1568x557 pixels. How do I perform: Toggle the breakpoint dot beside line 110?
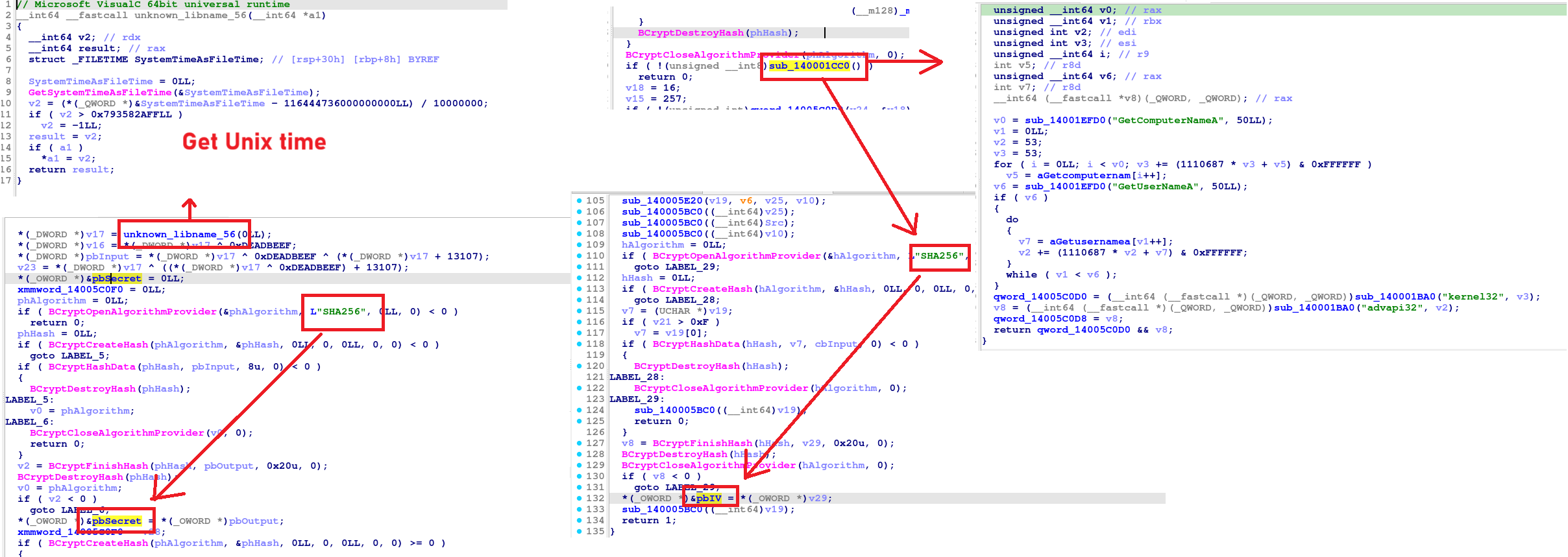579,256
